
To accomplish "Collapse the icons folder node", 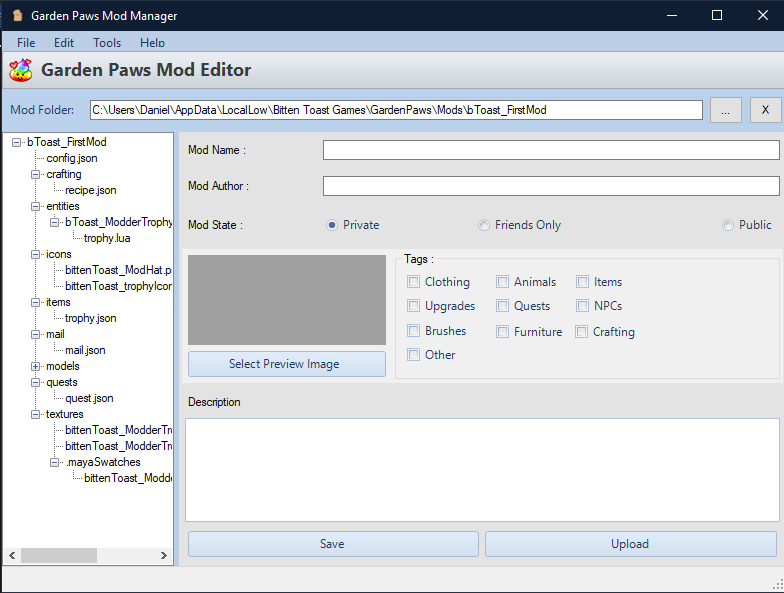I will [36, 254].
